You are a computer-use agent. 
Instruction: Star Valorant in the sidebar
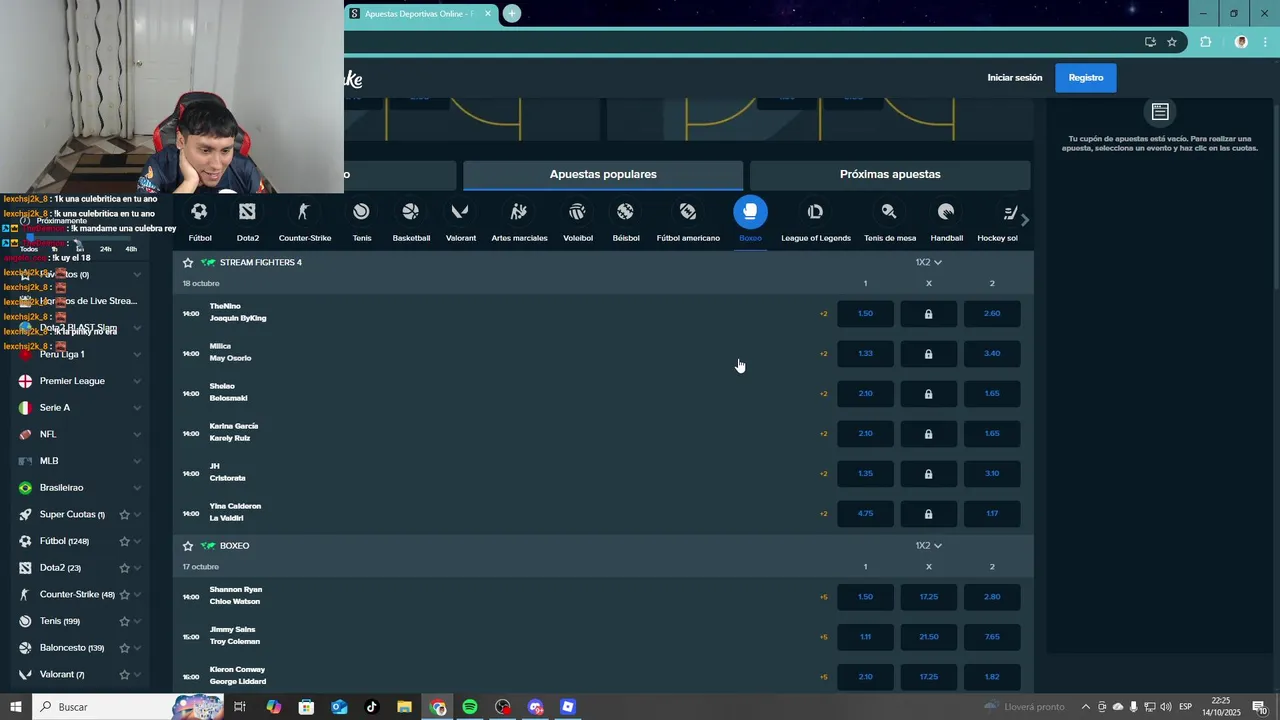coord(125,675)
